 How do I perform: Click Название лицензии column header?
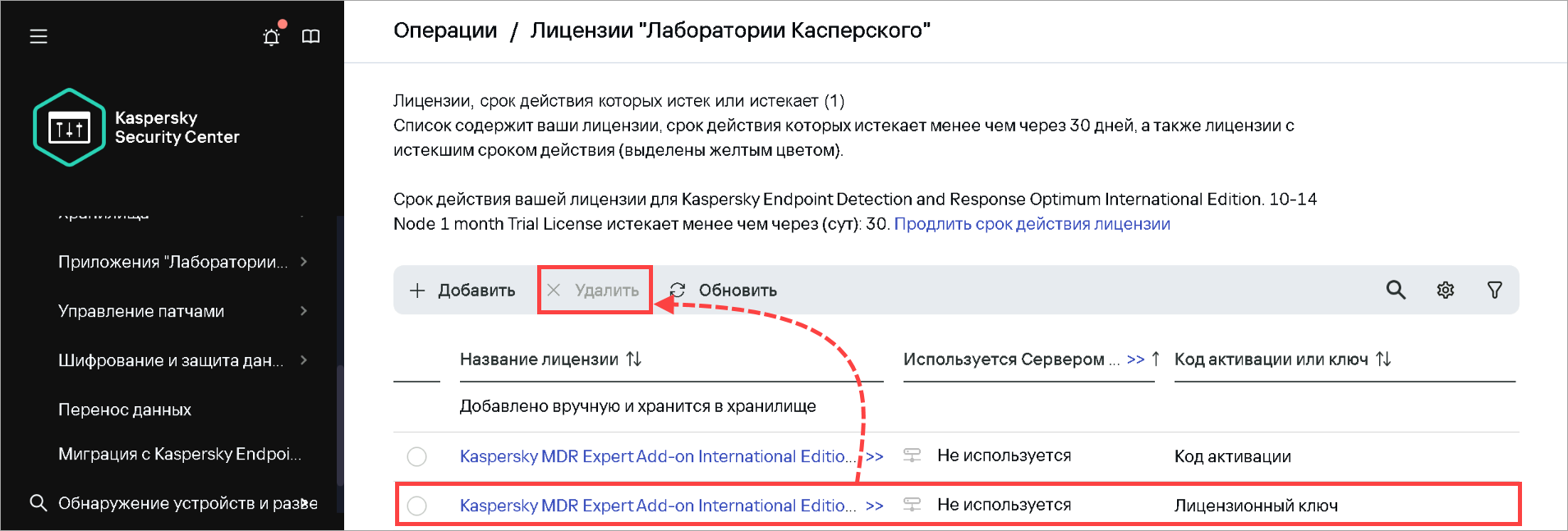coord(539,359)
